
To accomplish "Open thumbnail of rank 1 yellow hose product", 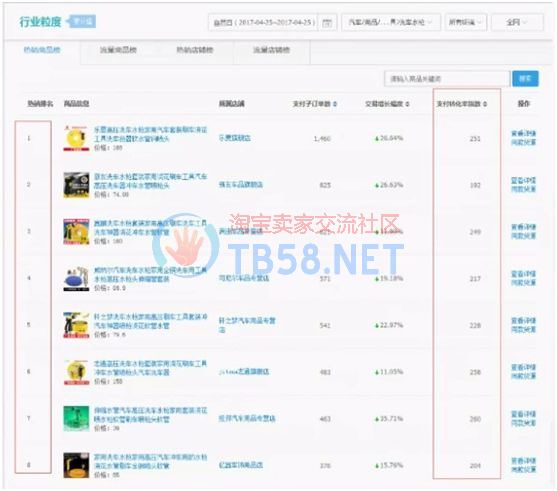I will tap(76, 138).
